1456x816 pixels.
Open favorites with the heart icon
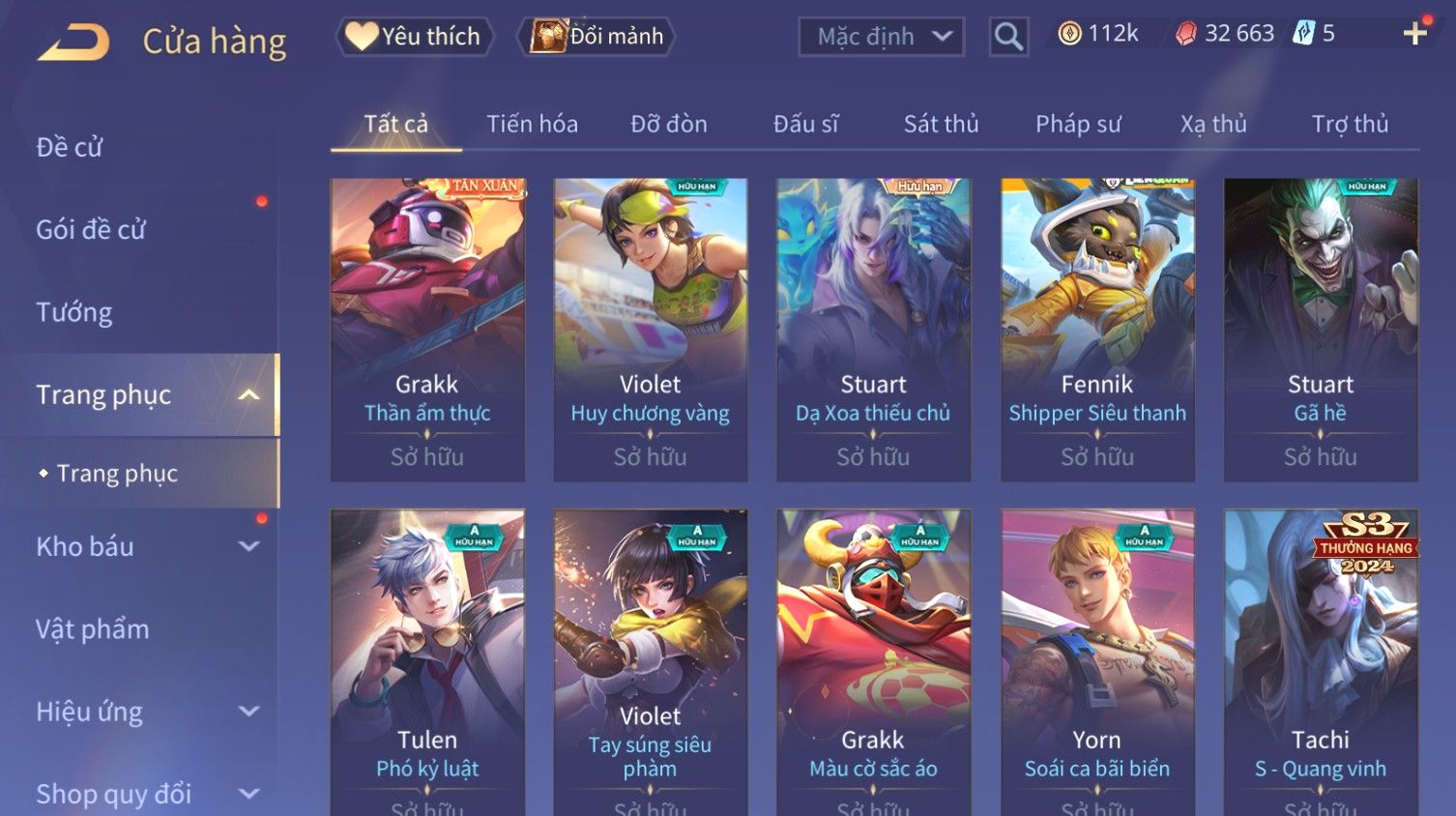pyautogui.click(x=362, y=36)
